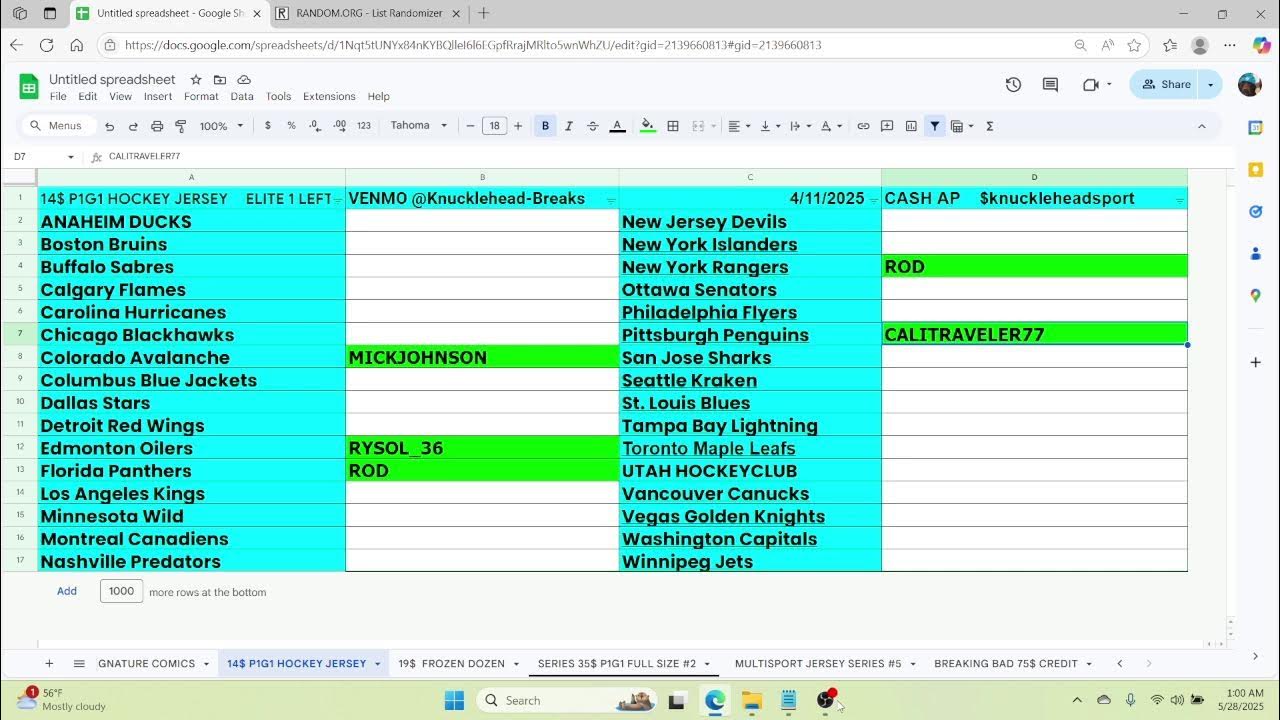Activate the paint format tool
Screen dimensions: 1280x720
click(x=181, y=126)
